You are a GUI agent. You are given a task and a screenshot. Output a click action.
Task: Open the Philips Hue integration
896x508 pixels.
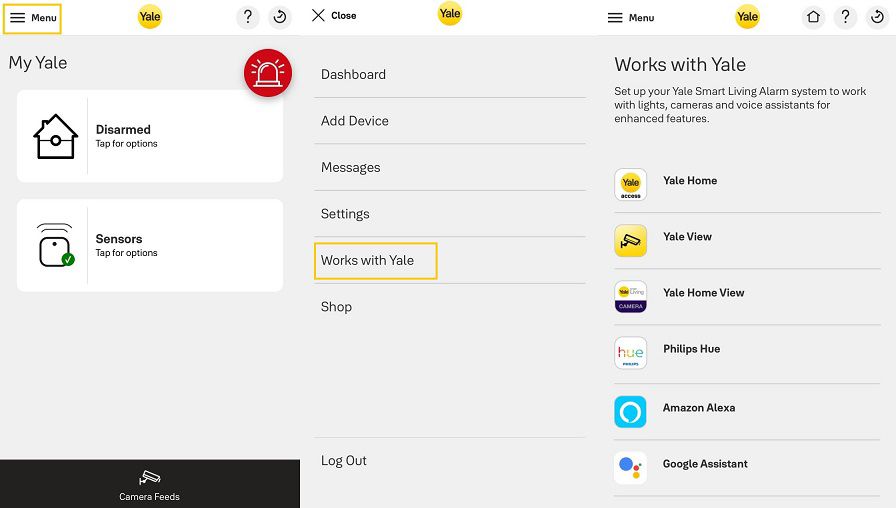coord(747,354)
